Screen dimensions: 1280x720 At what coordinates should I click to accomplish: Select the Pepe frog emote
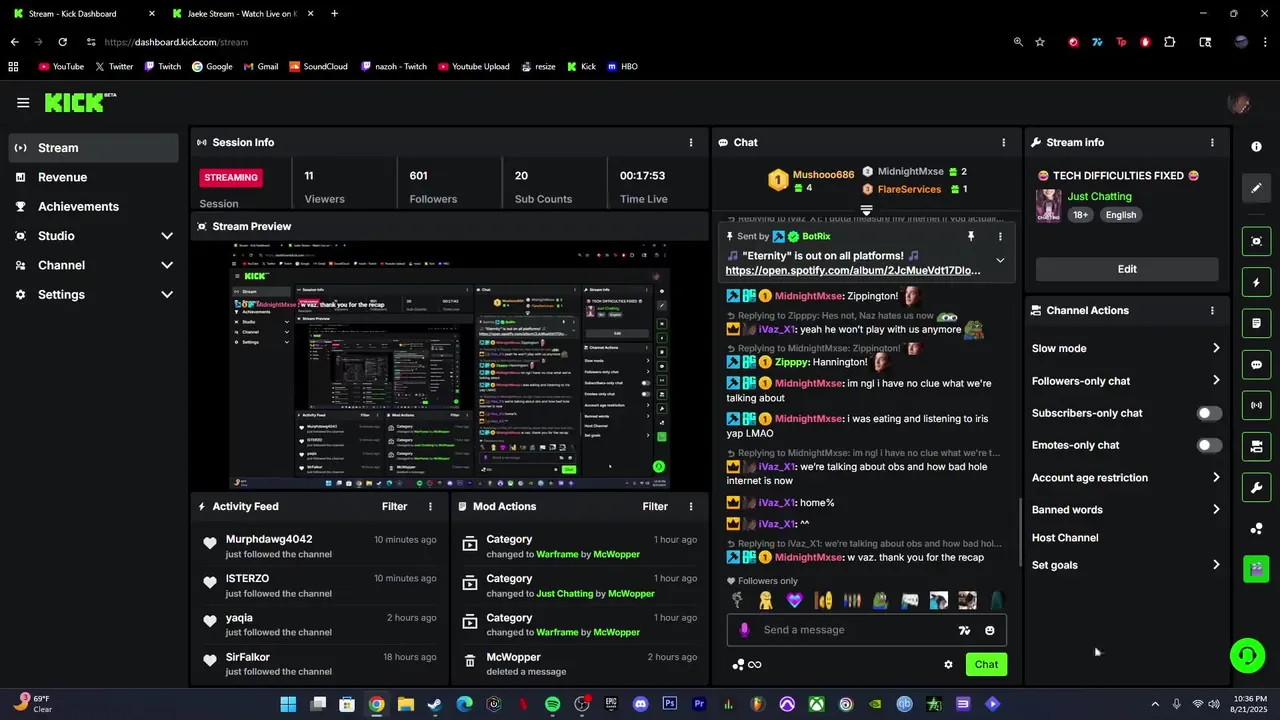click(881, 600)
